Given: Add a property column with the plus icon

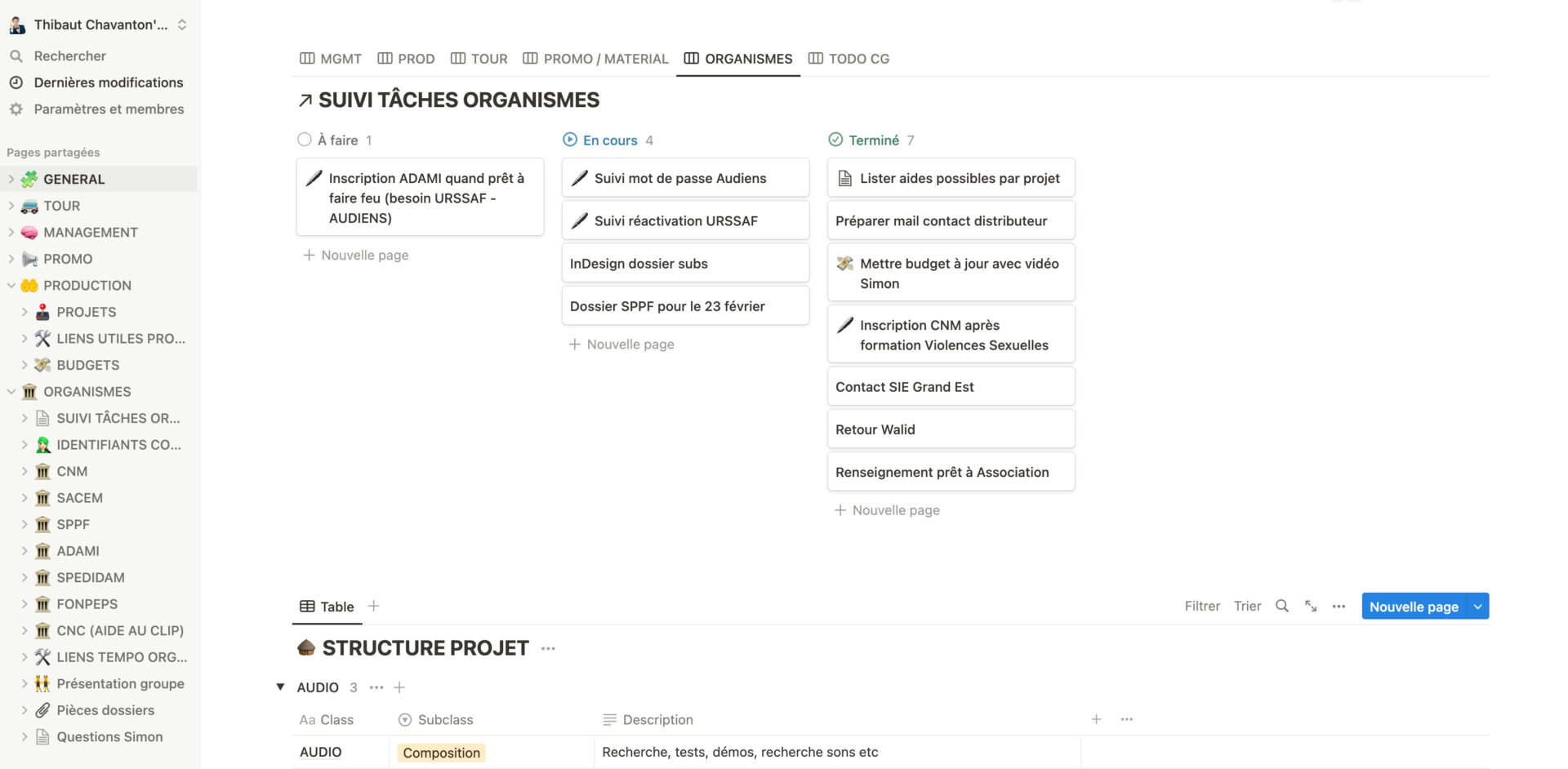Looking at the screenshot, I should click(1096, 719).
